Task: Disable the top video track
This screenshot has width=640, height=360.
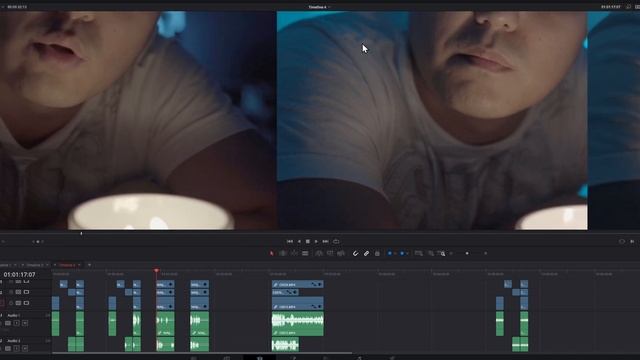Action: (x=26, y=282)
